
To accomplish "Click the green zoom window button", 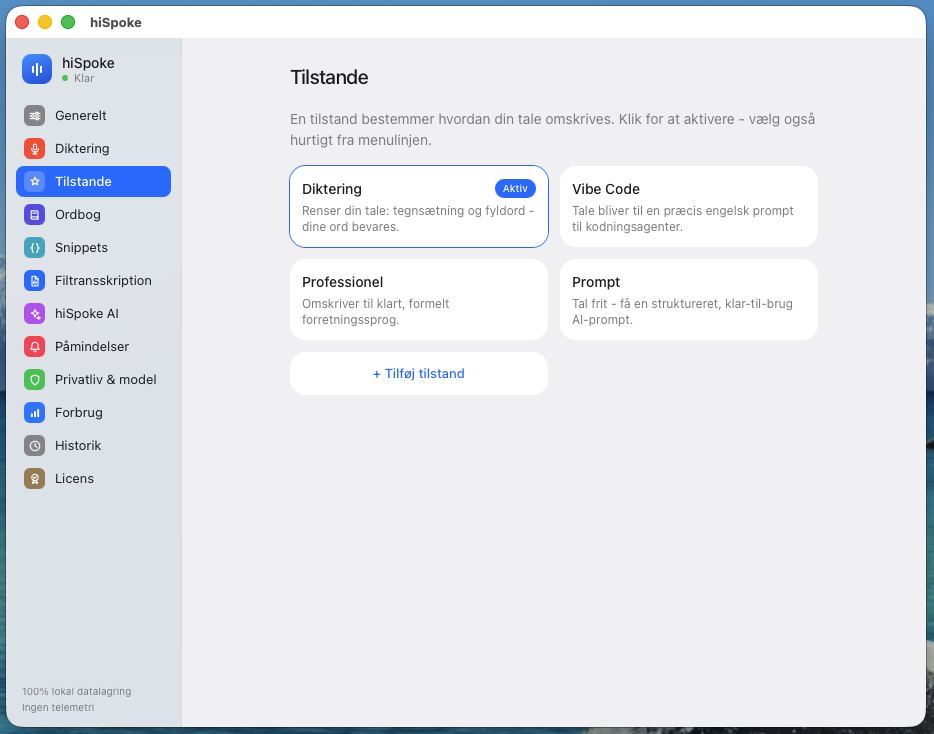I will coord(69,22).
